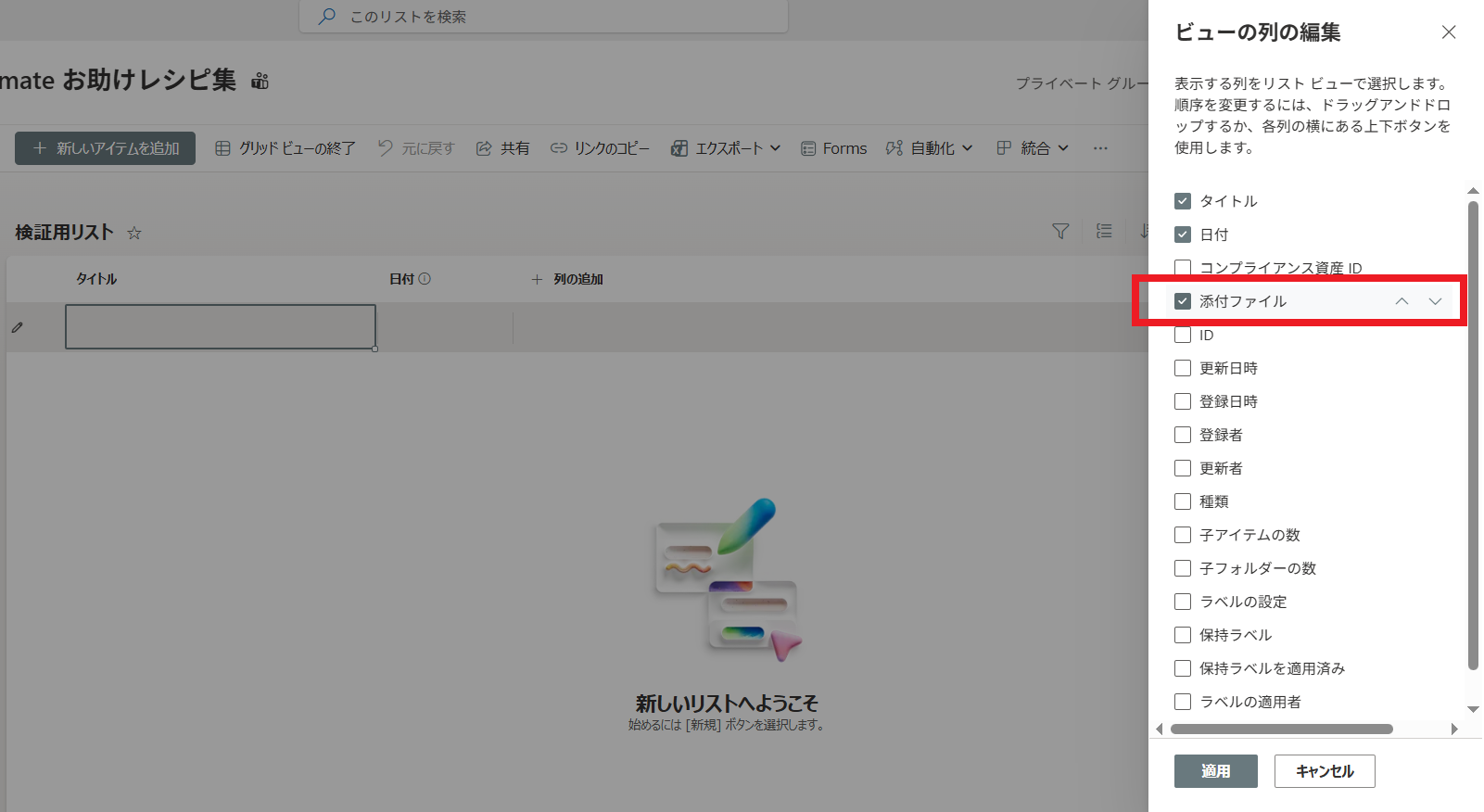Open the Automate (自動化) dropdown

[929, 148]
